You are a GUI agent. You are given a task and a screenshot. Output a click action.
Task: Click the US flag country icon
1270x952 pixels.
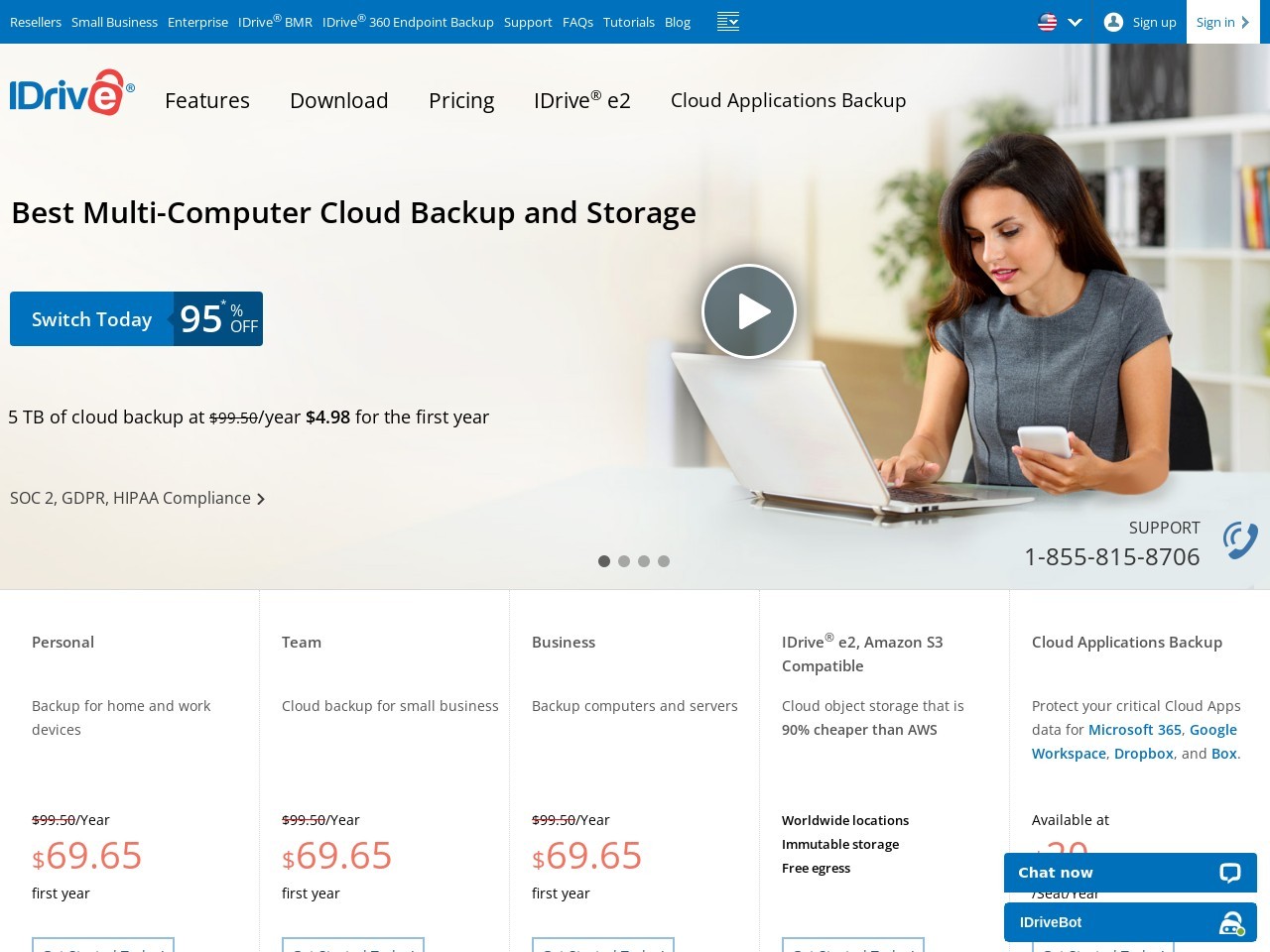1047,22
